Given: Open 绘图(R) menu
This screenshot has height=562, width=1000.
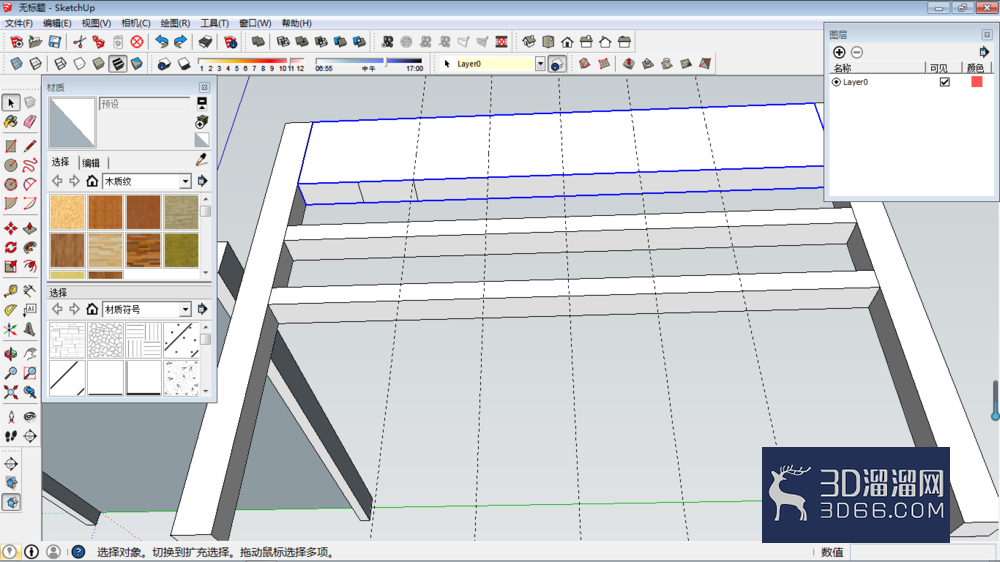Looking at the screenshot, I should click(175, 23).
